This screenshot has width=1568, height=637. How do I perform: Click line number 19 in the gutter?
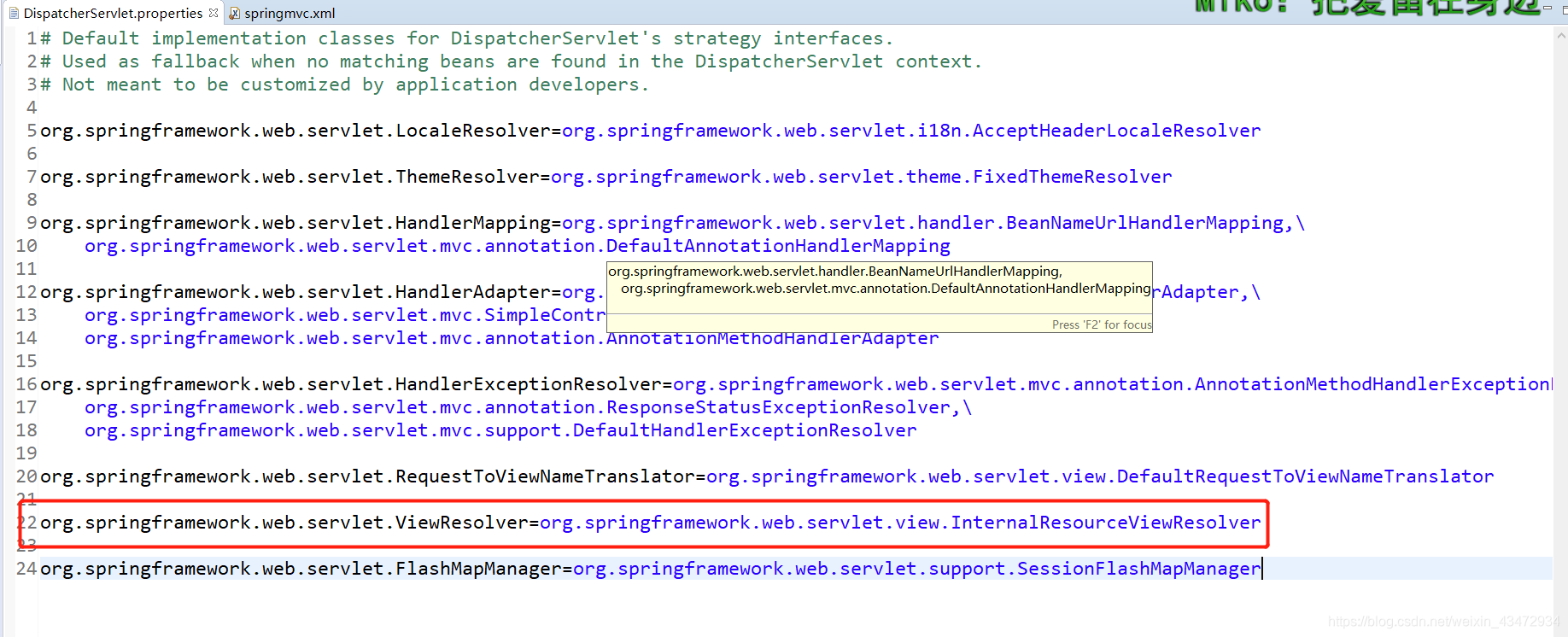coord(26,453)
